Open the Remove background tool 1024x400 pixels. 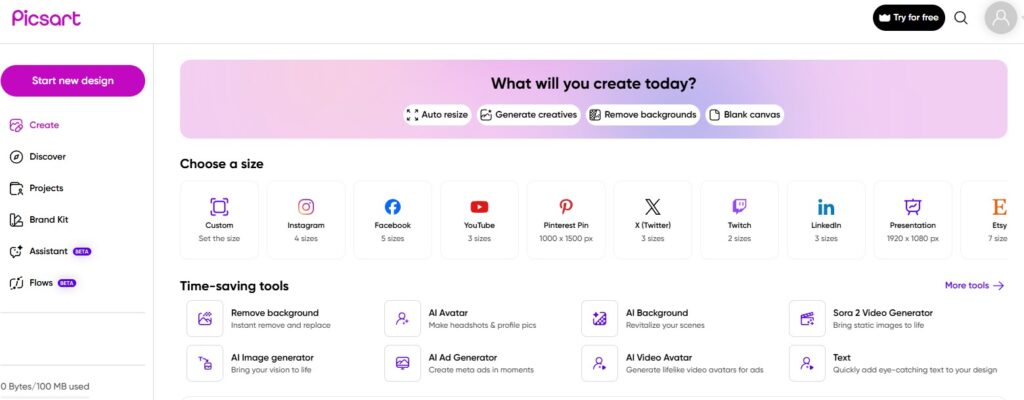[x=274, y=318]
